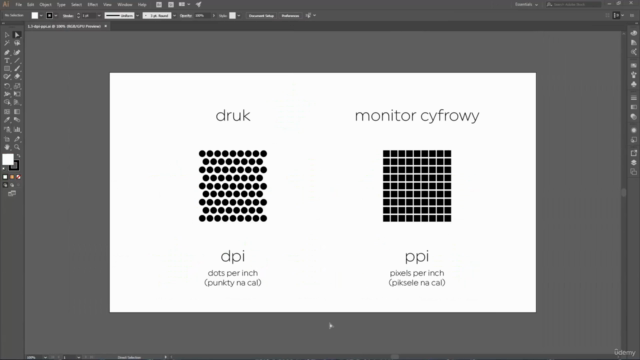Viewport: 640px width, 360px height.
Task: Open the Edit menu
Action: [31, 4]
